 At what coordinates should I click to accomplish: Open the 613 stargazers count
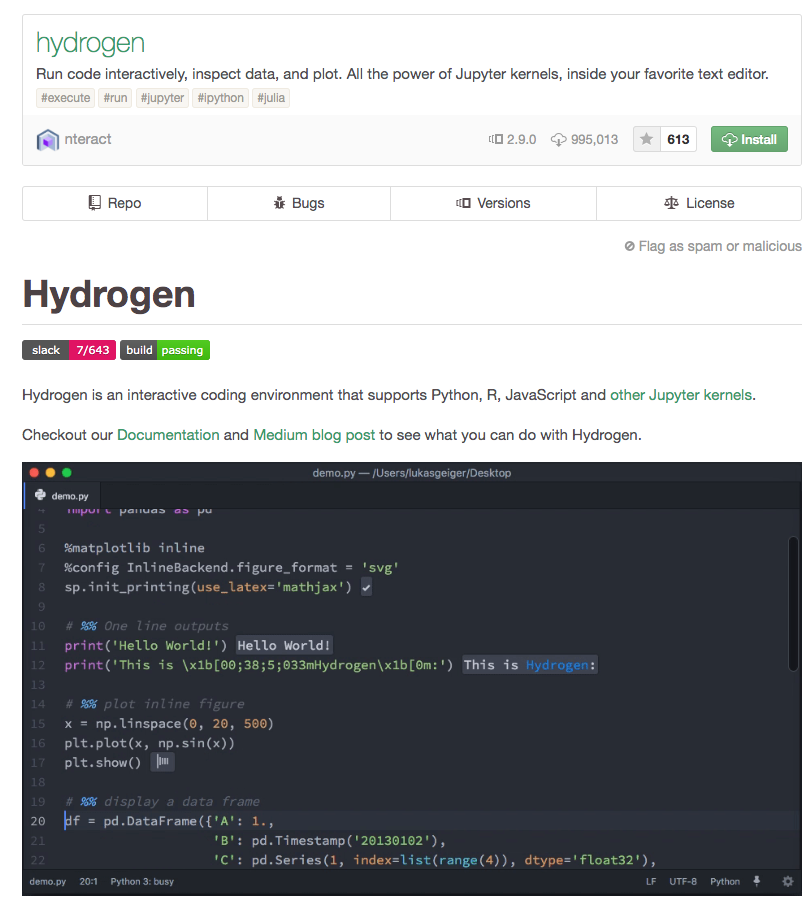click(x=678, y=139)
